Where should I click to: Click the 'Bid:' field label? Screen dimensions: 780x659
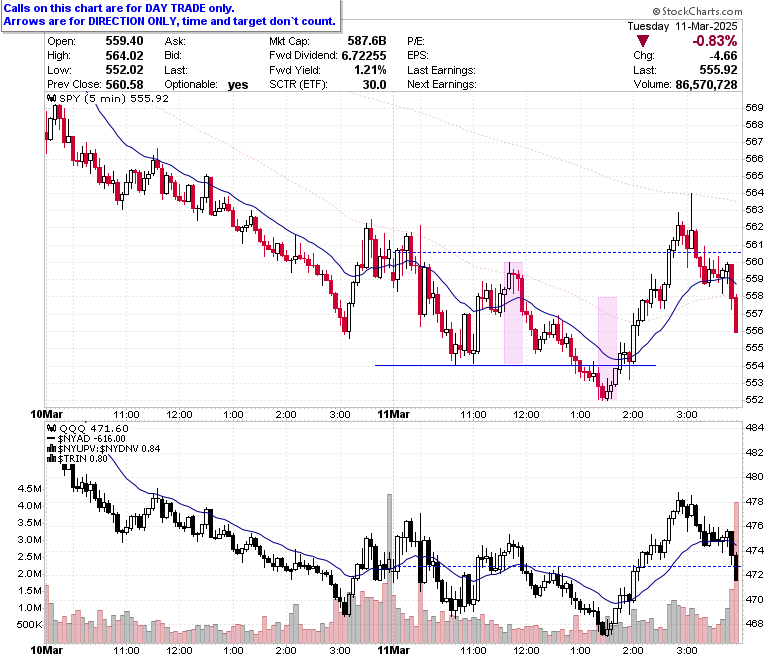click(x=173, y=55)
